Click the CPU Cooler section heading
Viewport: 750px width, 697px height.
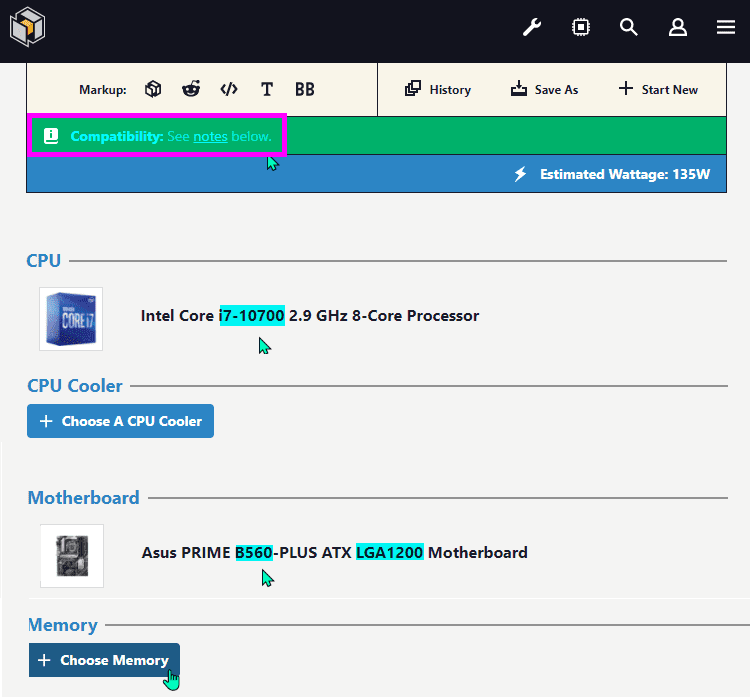(75, 386)
